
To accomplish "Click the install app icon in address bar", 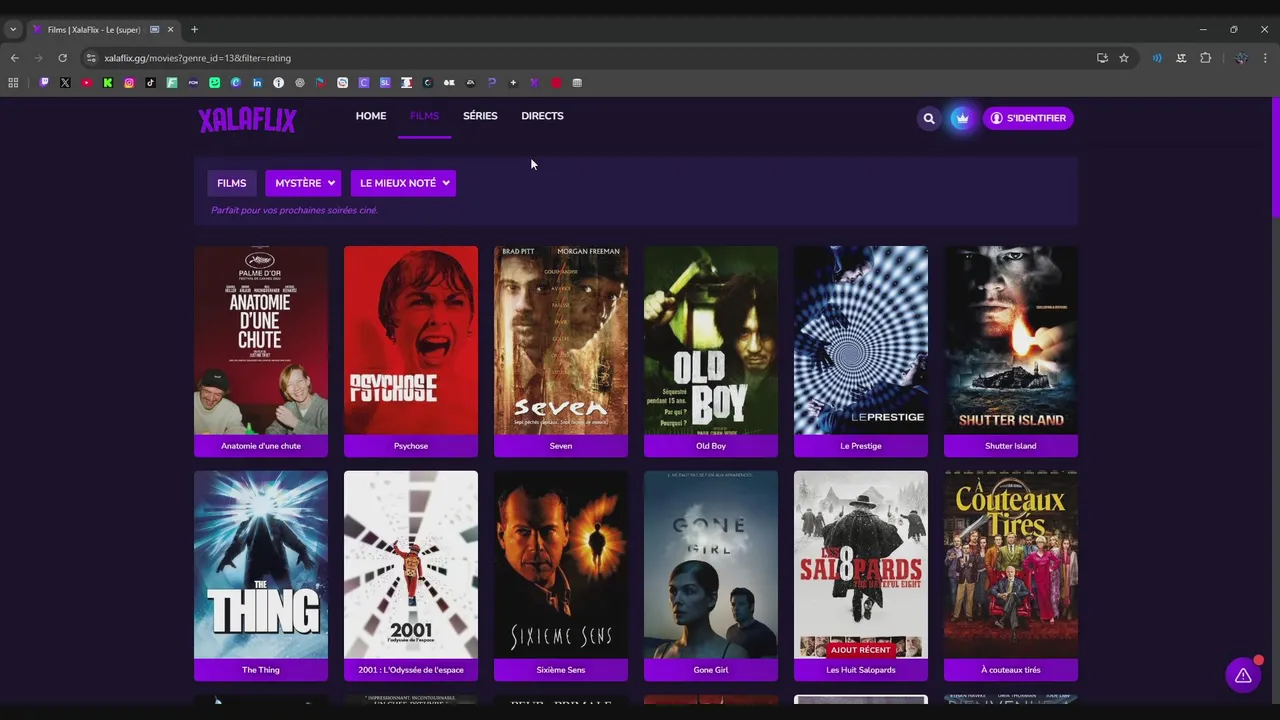I will tap(1102, 58).
